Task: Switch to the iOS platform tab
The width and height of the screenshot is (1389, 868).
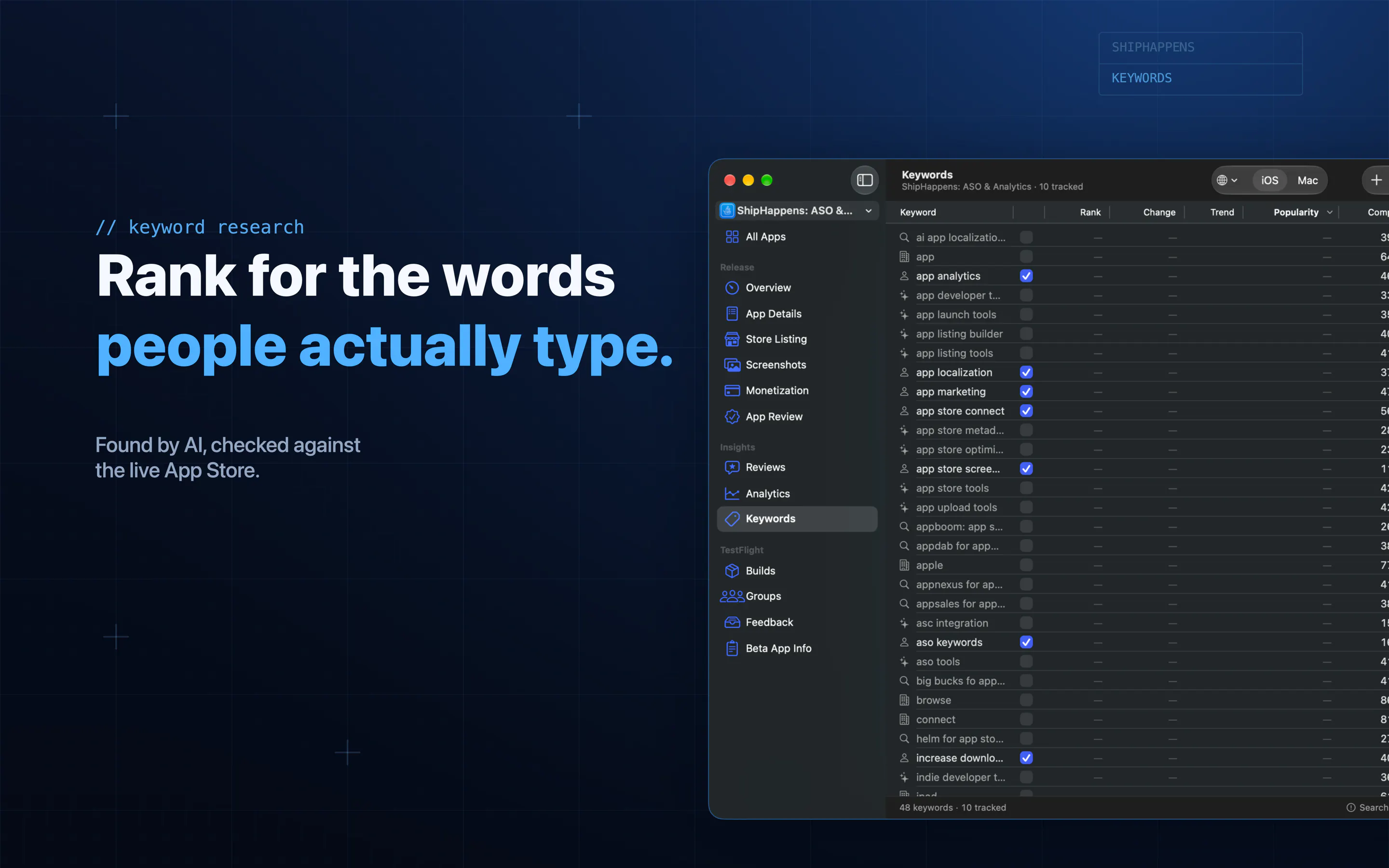Action: point(1269,180)
